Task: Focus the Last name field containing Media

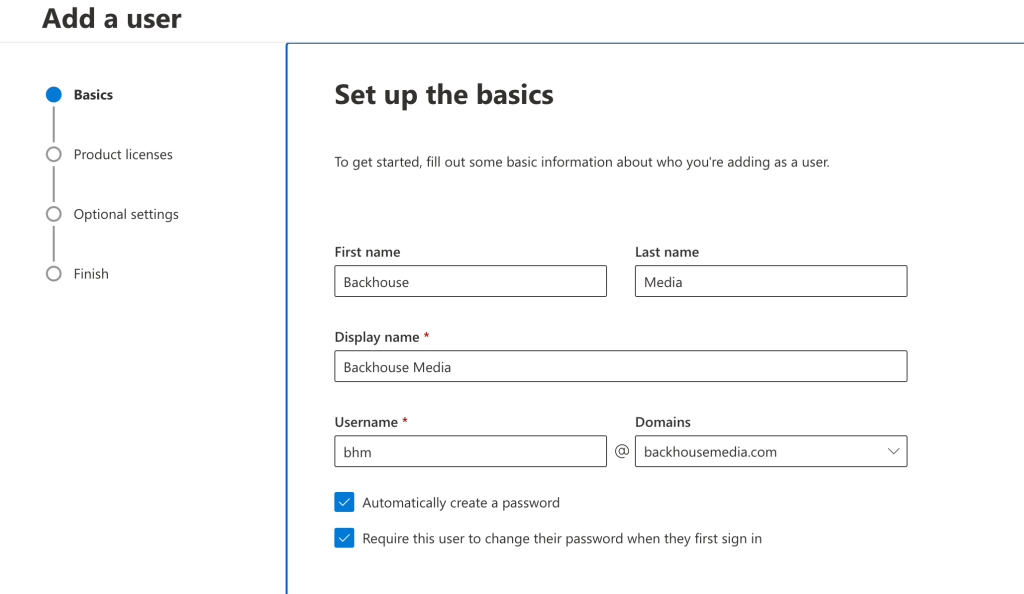Action: coord(770,282)
